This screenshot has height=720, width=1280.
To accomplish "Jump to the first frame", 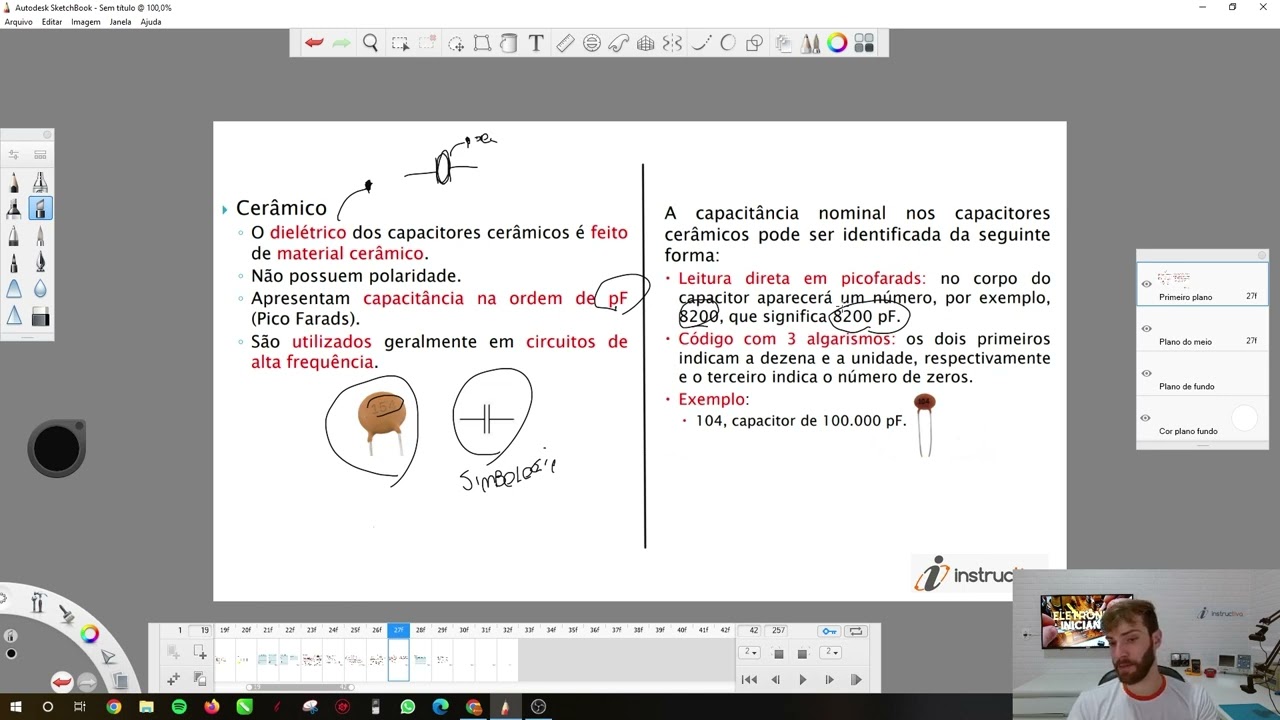I will coord(749,680).
